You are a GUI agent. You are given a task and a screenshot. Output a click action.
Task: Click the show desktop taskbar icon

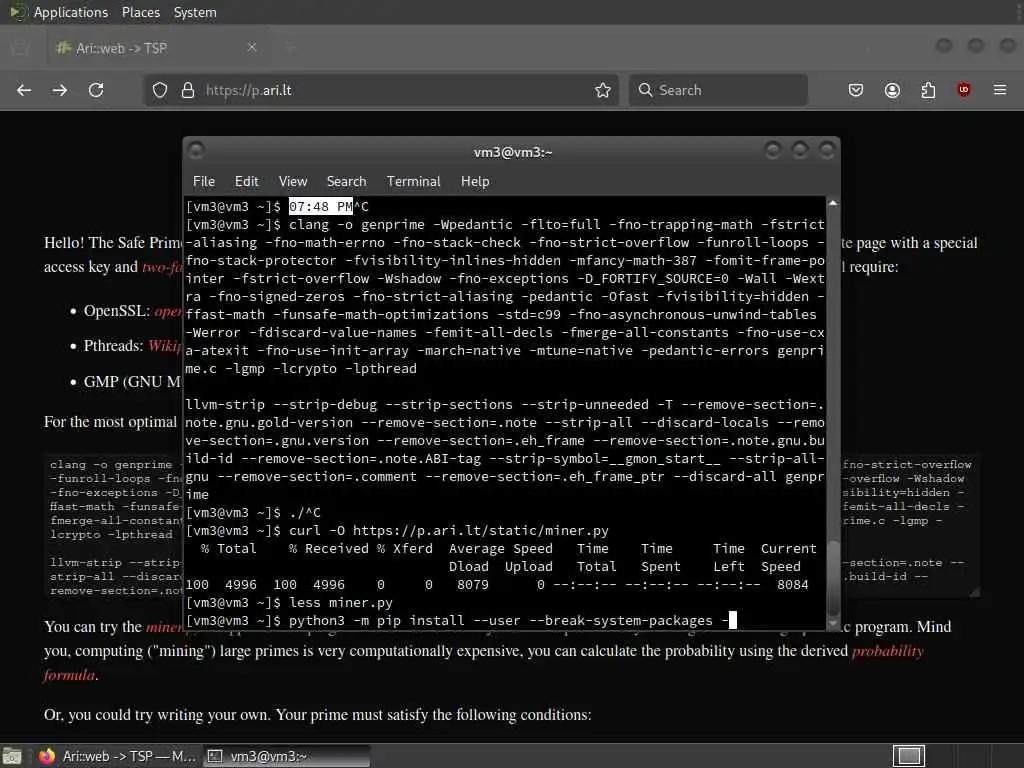pyautogui.click(x=12, y=756)
